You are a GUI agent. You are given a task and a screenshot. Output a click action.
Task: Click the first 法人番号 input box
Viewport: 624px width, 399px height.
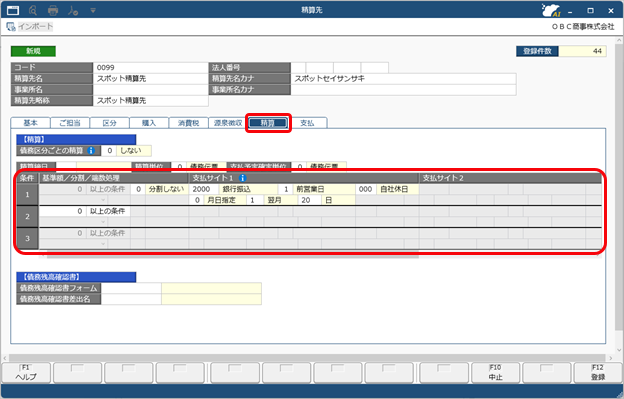click(x=298, y=68)
